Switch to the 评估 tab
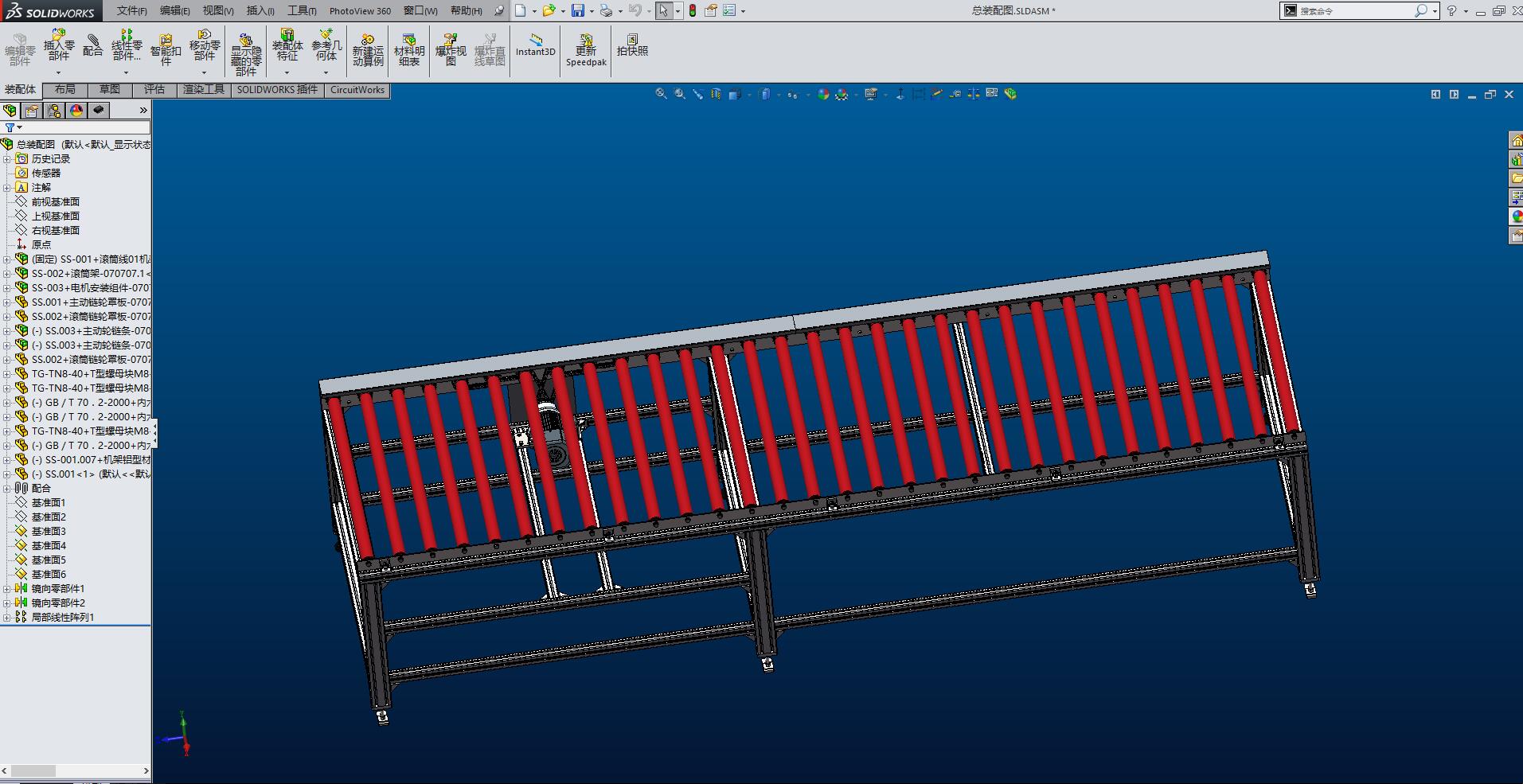This screenshot has height=784, width=1523. tap(154, 90)
